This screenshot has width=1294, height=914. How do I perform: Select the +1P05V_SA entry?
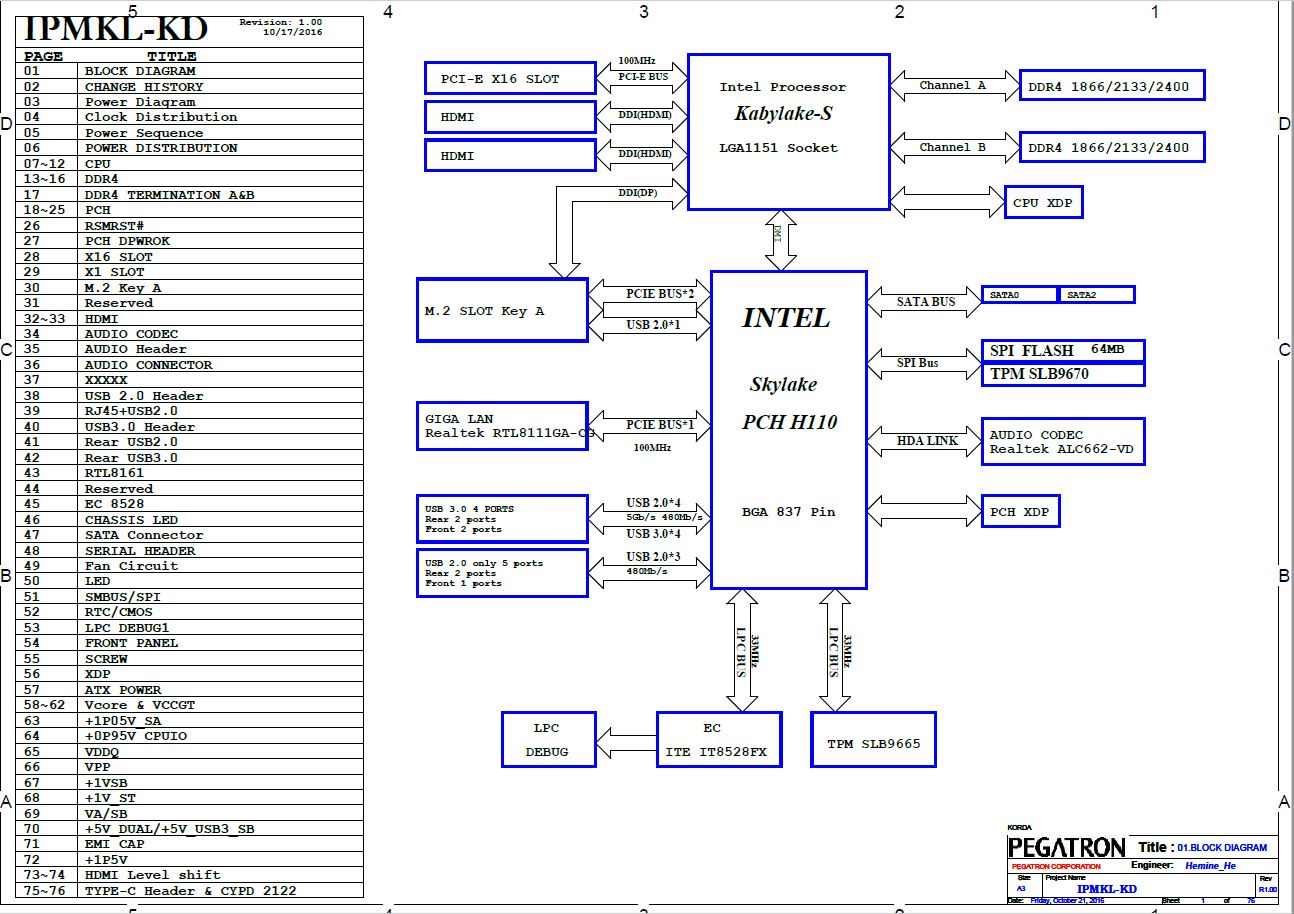[x=189, y=721]
